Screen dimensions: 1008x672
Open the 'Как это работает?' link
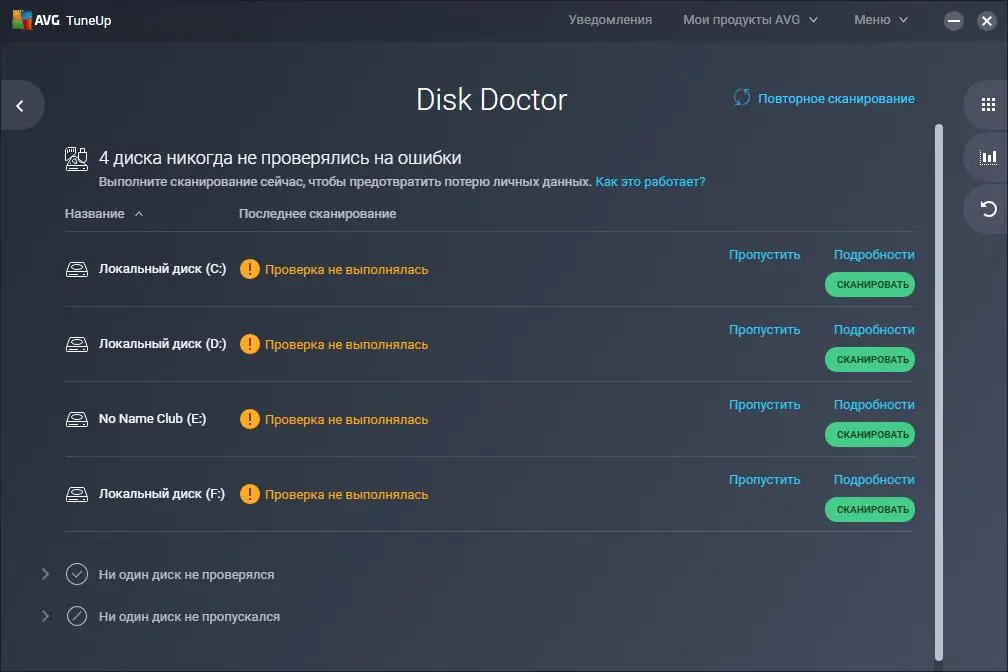point(650,182)
